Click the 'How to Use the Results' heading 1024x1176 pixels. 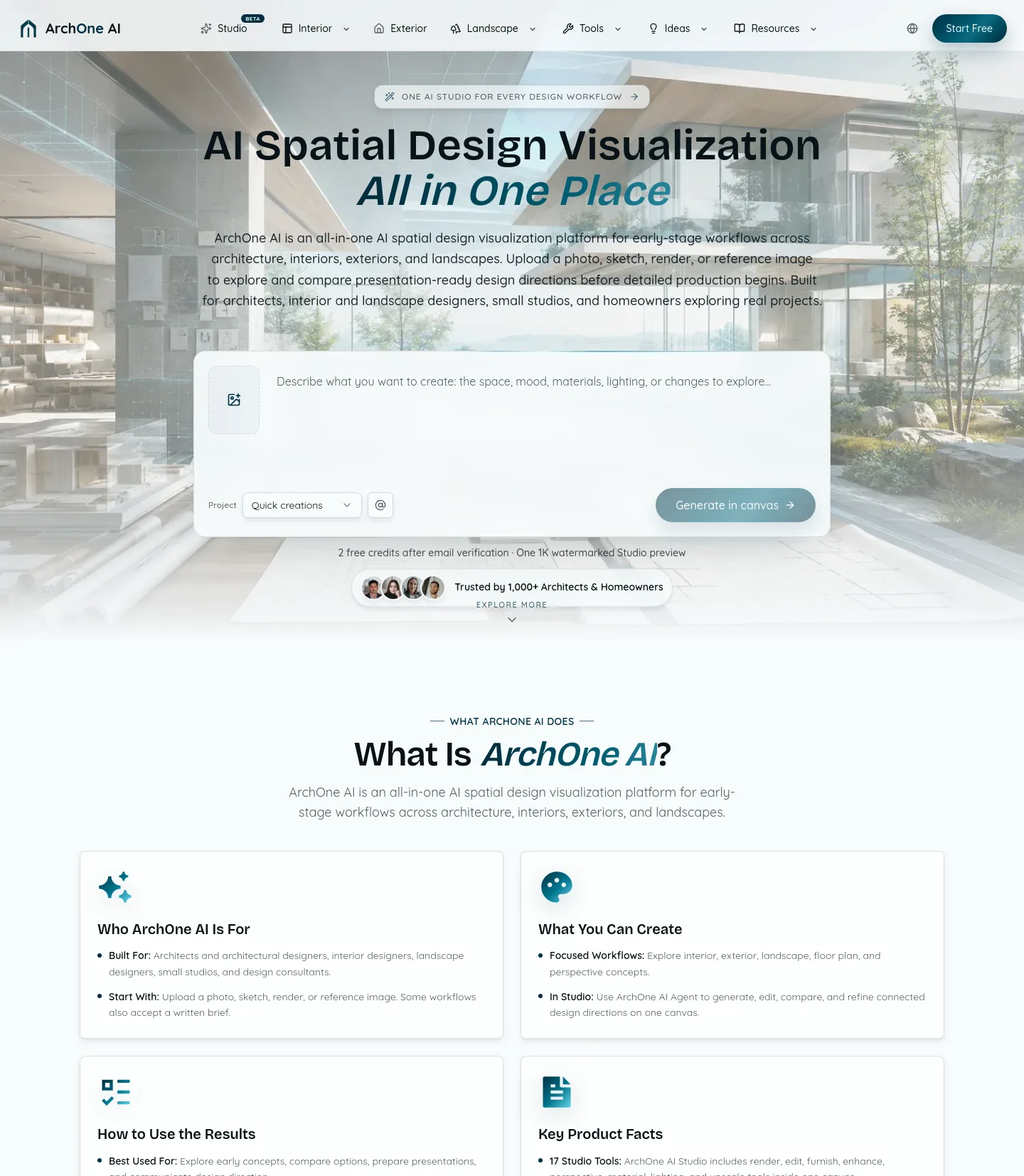point(176,1134)
